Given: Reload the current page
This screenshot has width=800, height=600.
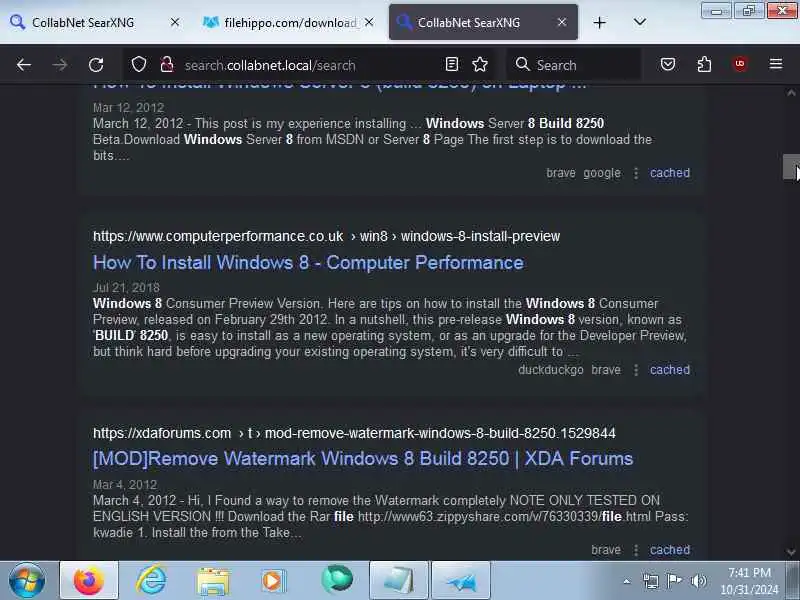Looking at the screenshot, I should point(96,65).
